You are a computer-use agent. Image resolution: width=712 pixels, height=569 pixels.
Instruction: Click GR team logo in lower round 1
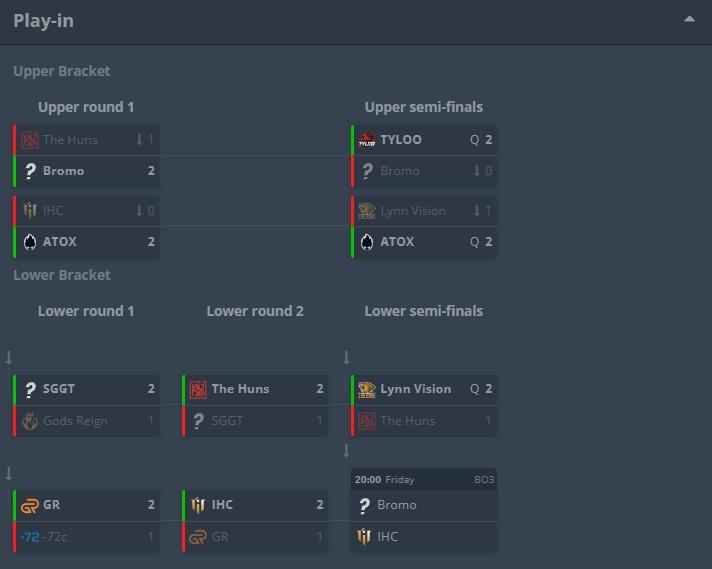point(29,505)
